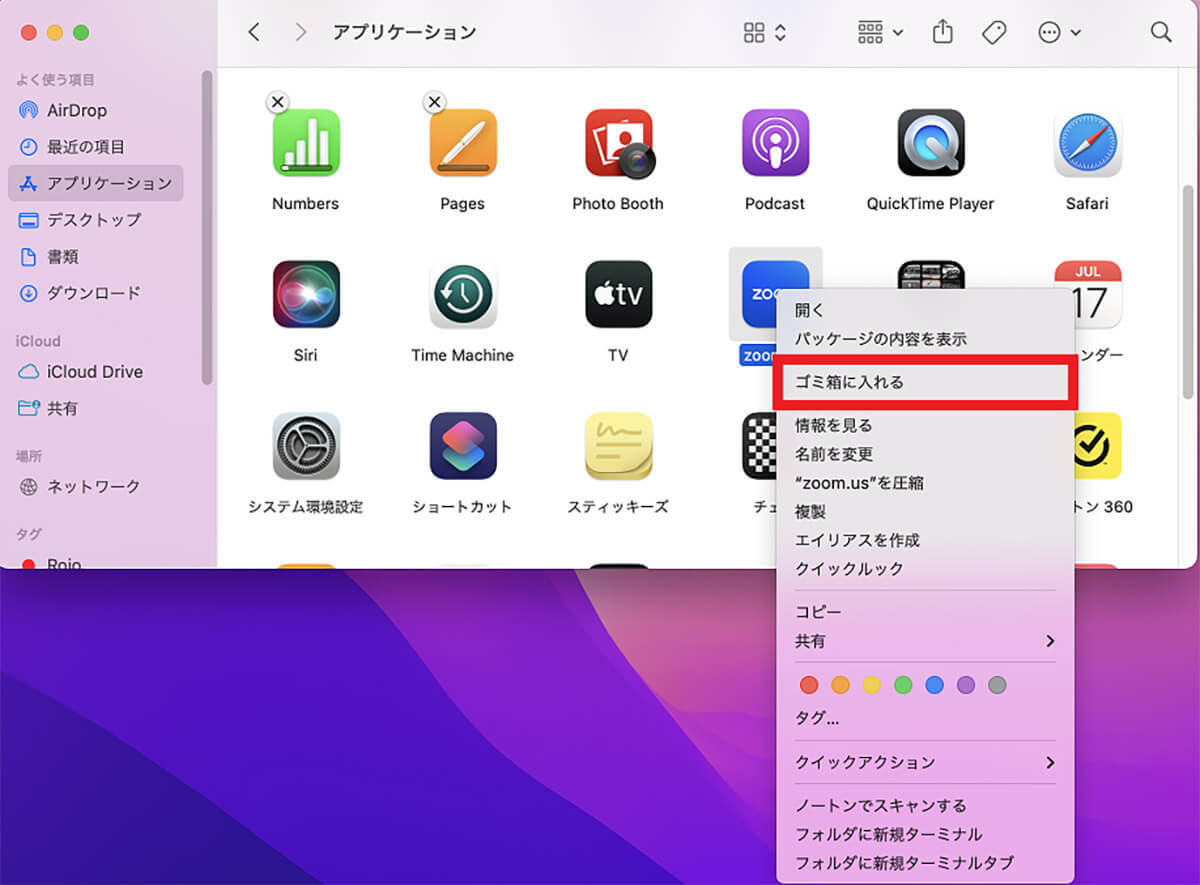1200x885 pixels.
Task: Go forward with the right arrow
Action: (301, 32)
